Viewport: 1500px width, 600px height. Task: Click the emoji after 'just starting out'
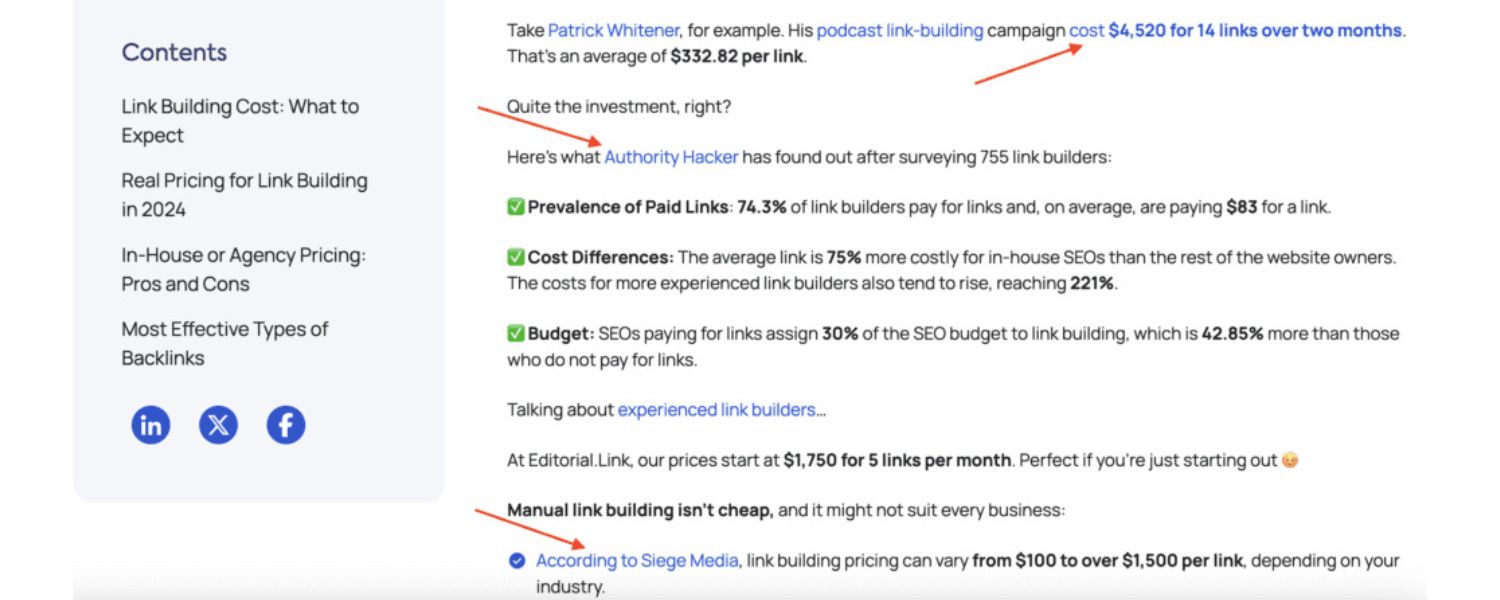pyautogui.click(x=1290, y=461)
